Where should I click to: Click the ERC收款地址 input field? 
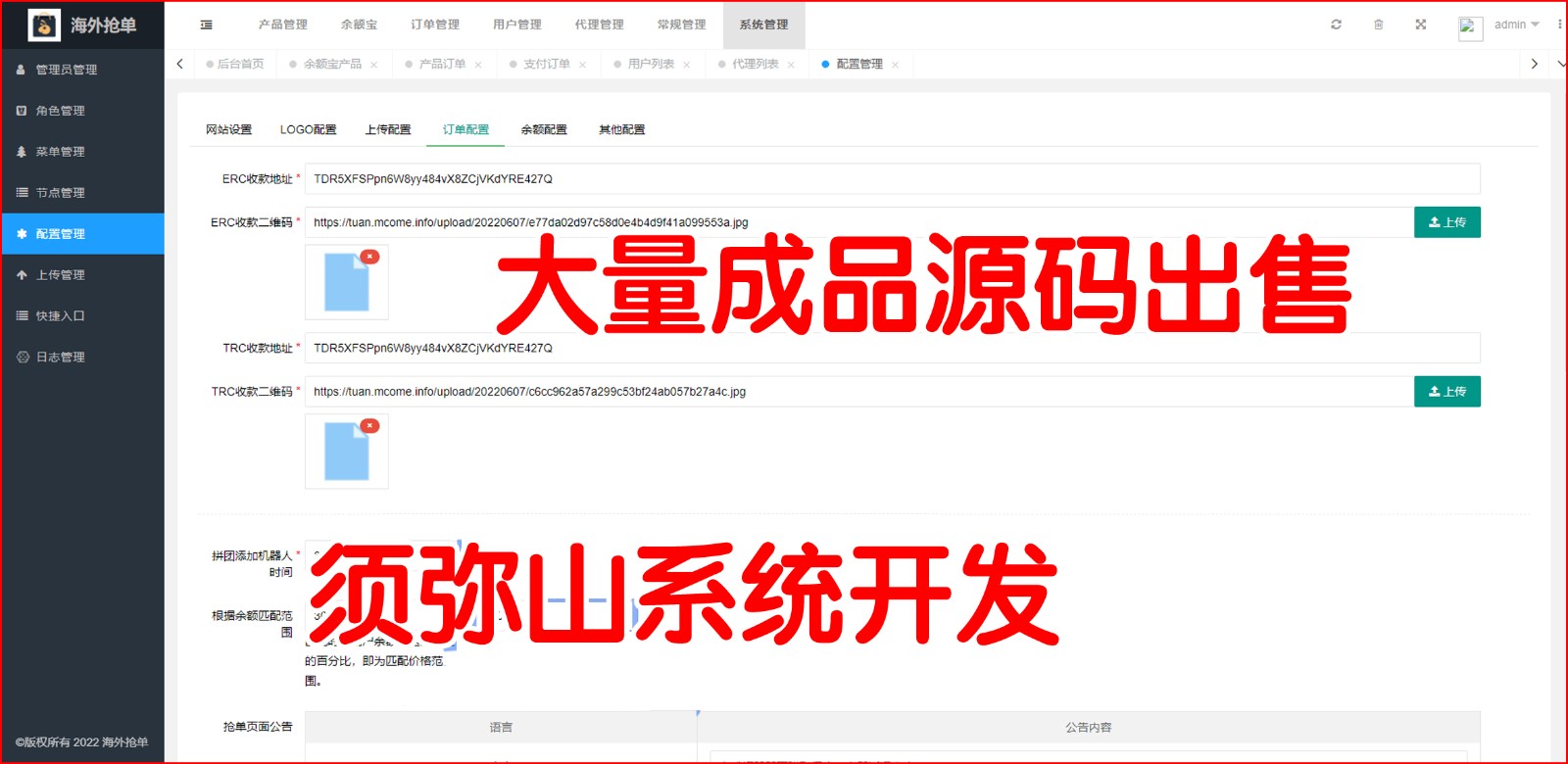[x=892, y=179]
